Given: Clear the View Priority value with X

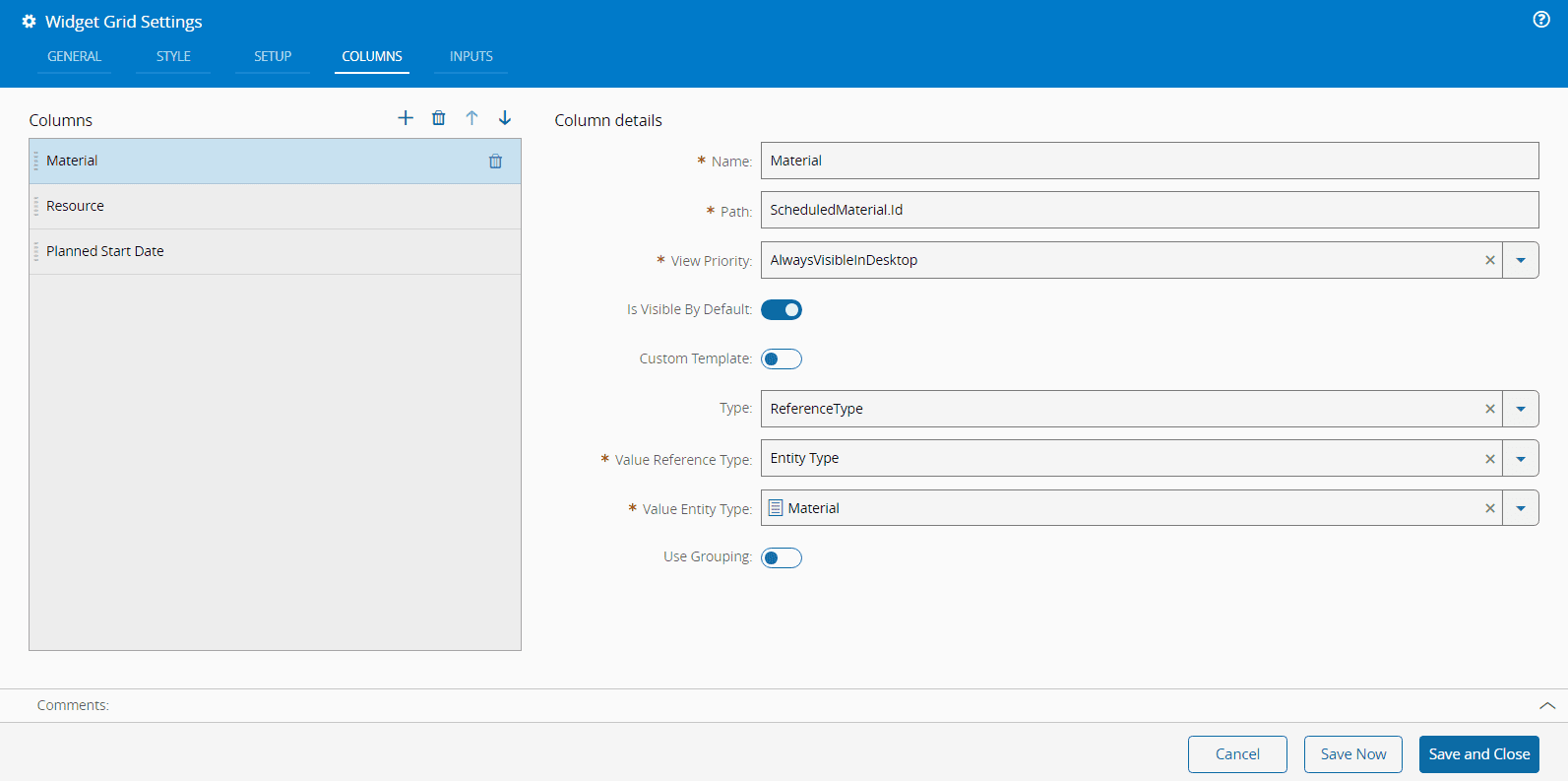Looking at the screenshot, I should (1489, 260).
